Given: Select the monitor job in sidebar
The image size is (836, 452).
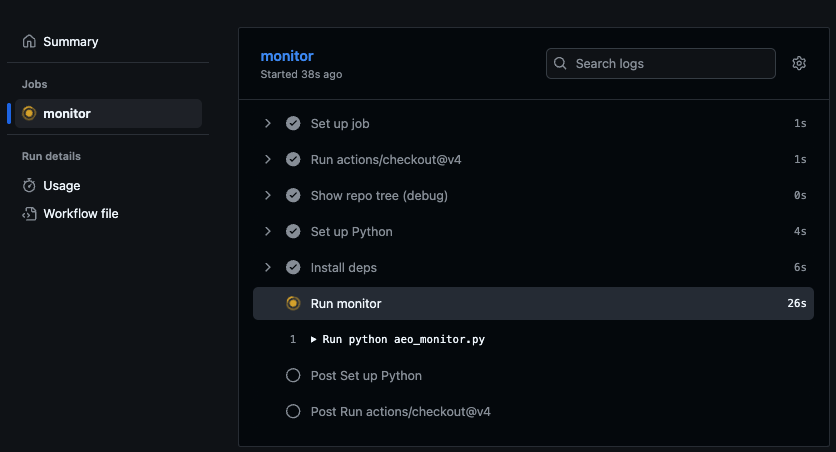Looking at the screenshot, I should click(67, 114).
